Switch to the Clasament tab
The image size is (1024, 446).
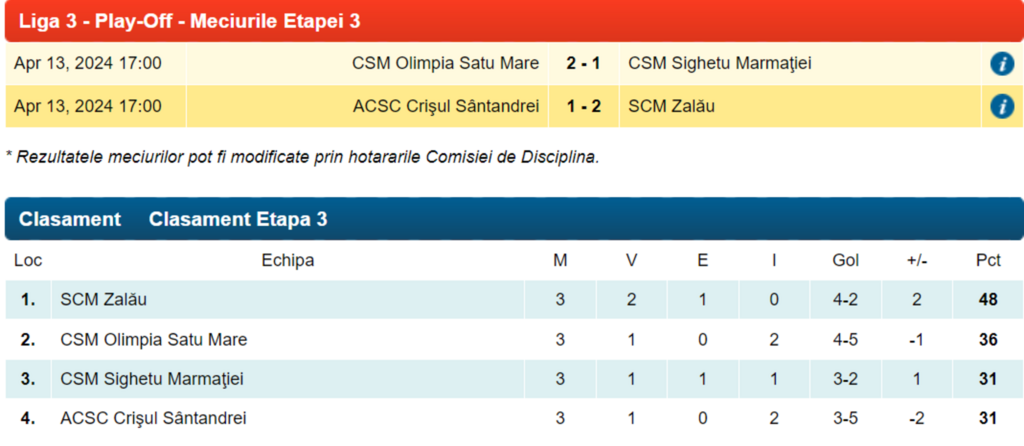pos(70,220)
